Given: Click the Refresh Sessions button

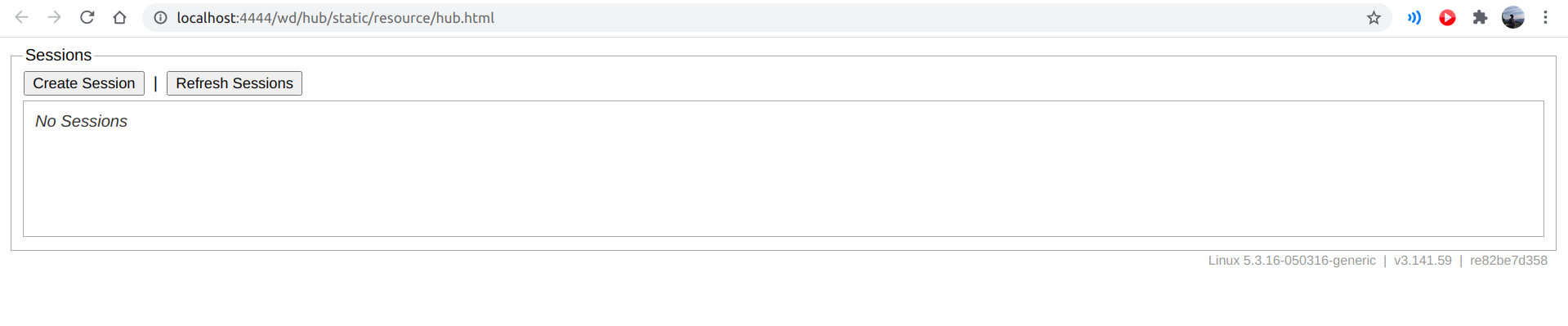Looking at the screenshot, I should tap(235, 83).
